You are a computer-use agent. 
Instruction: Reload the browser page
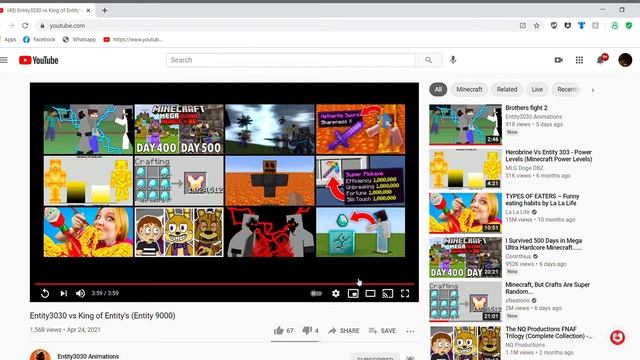[x=25, y=25]
